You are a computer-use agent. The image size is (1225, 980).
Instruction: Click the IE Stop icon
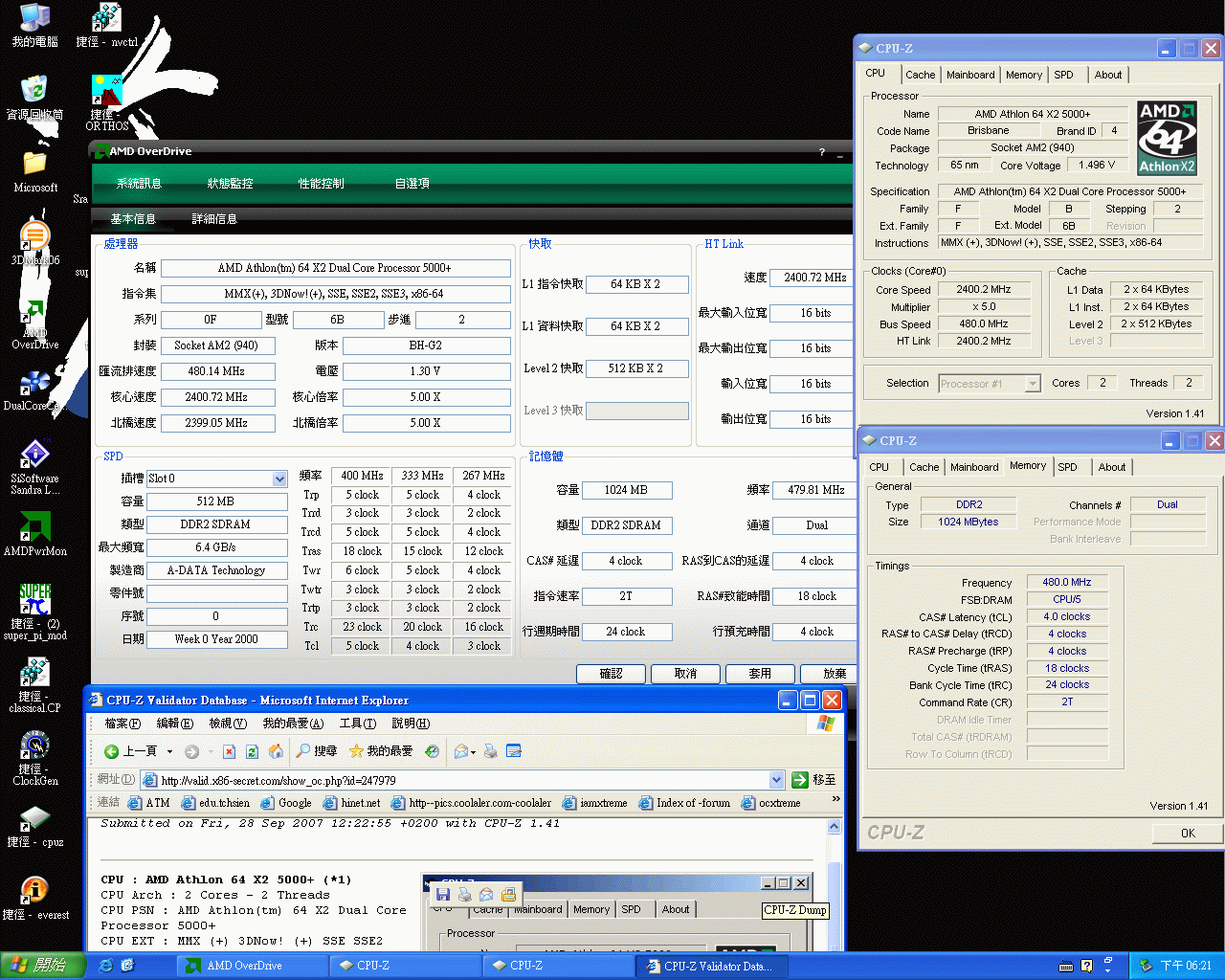229,751
